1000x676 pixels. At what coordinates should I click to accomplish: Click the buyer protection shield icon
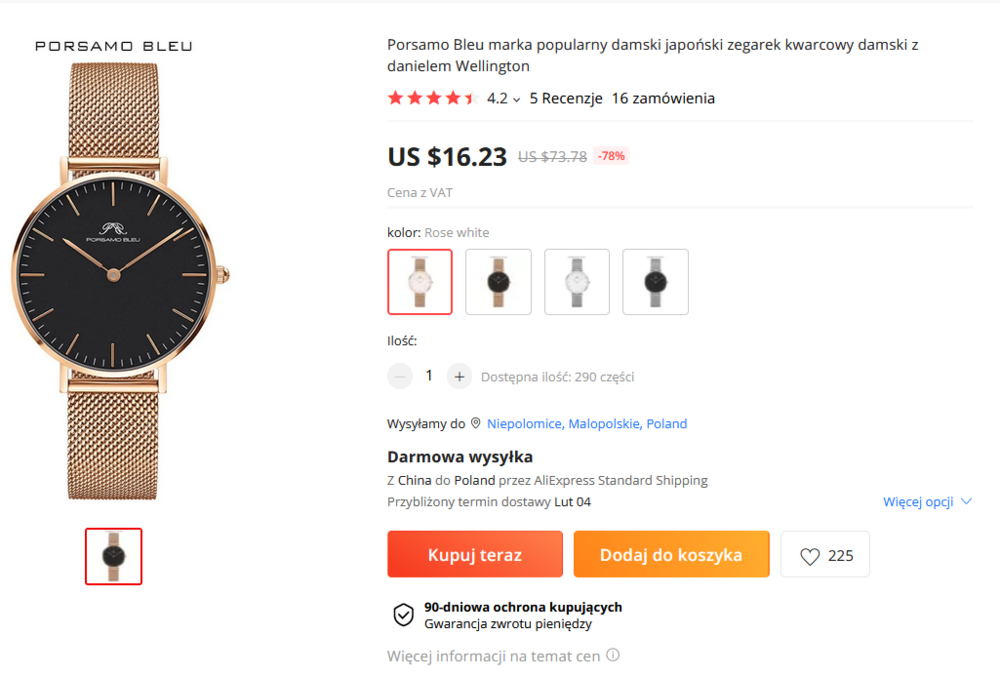[403, 615]
